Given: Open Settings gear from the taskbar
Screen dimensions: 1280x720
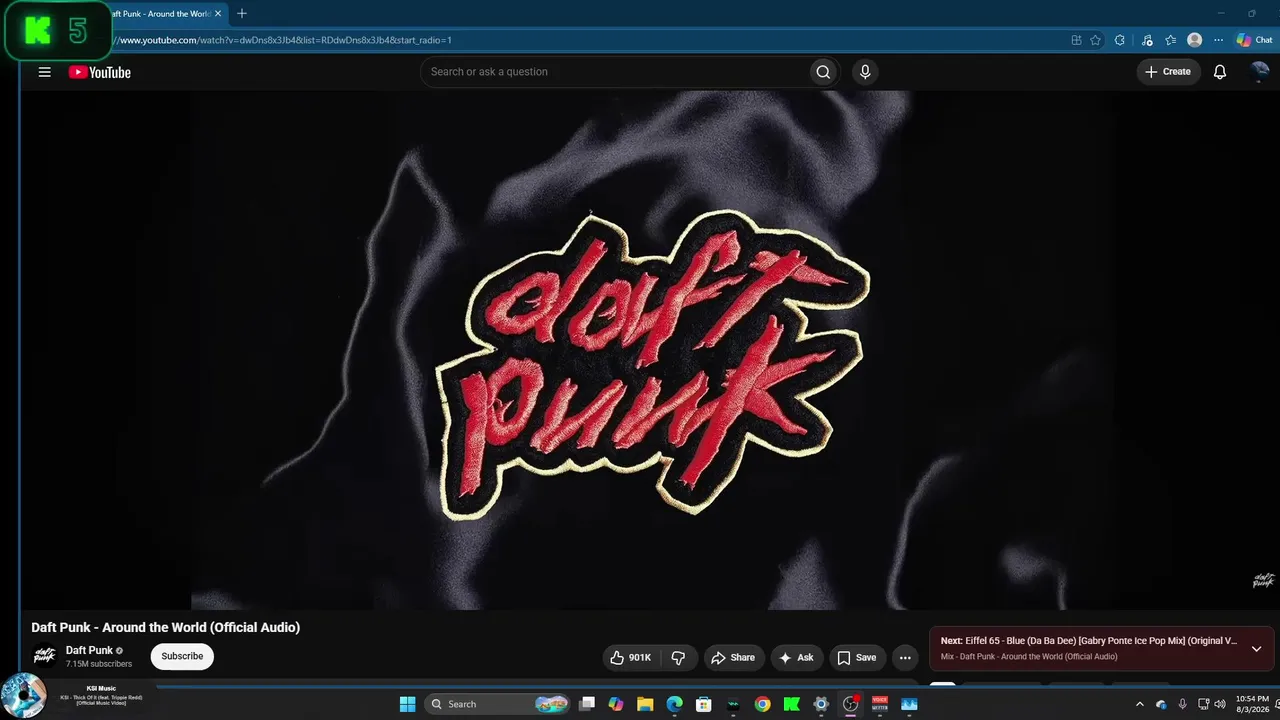Looking at the screenshot, I should pos(821,704).
